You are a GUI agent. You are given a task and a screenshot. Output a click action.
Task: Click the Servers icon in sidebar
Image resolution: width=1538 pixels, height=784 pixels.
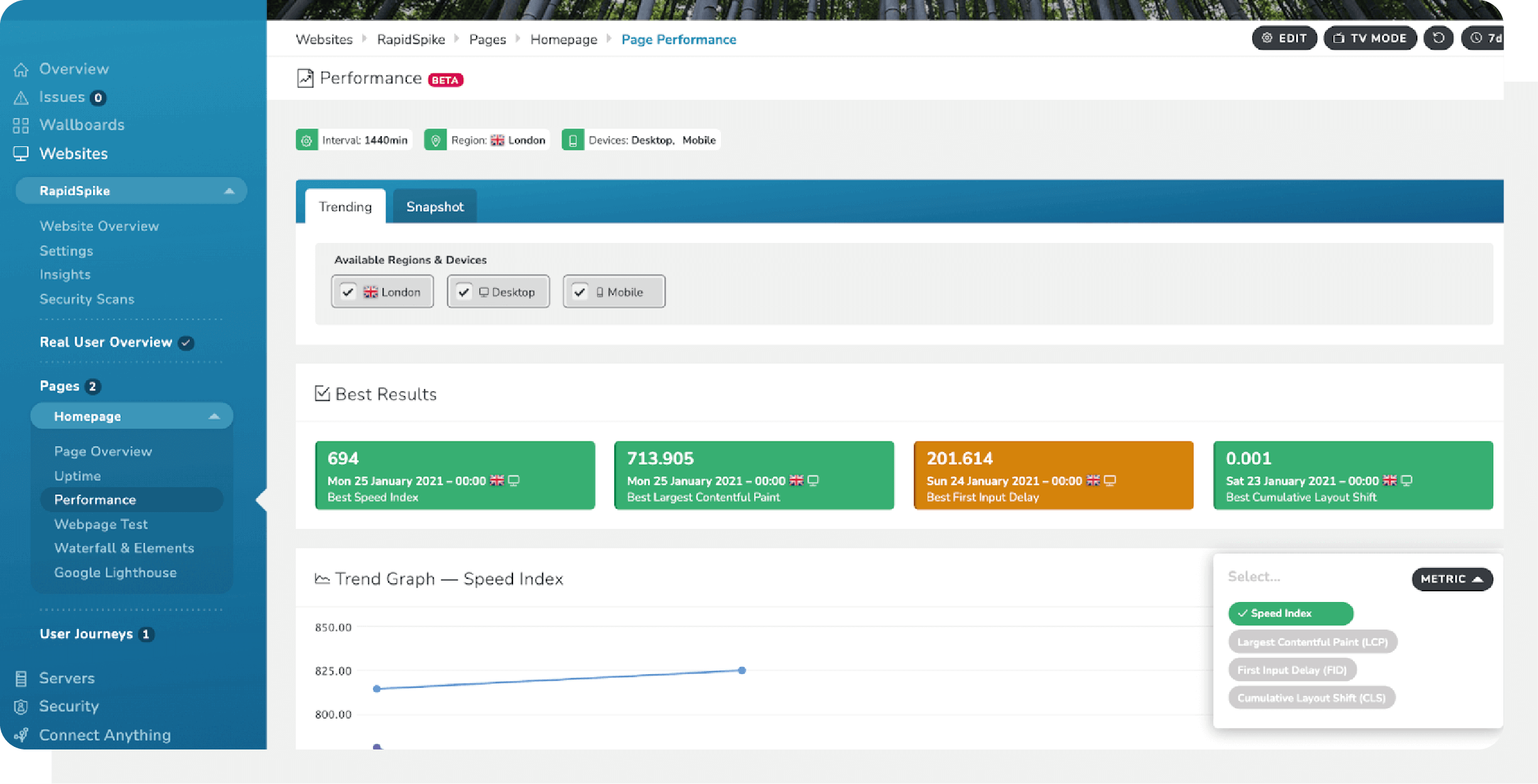click(21, 679)
